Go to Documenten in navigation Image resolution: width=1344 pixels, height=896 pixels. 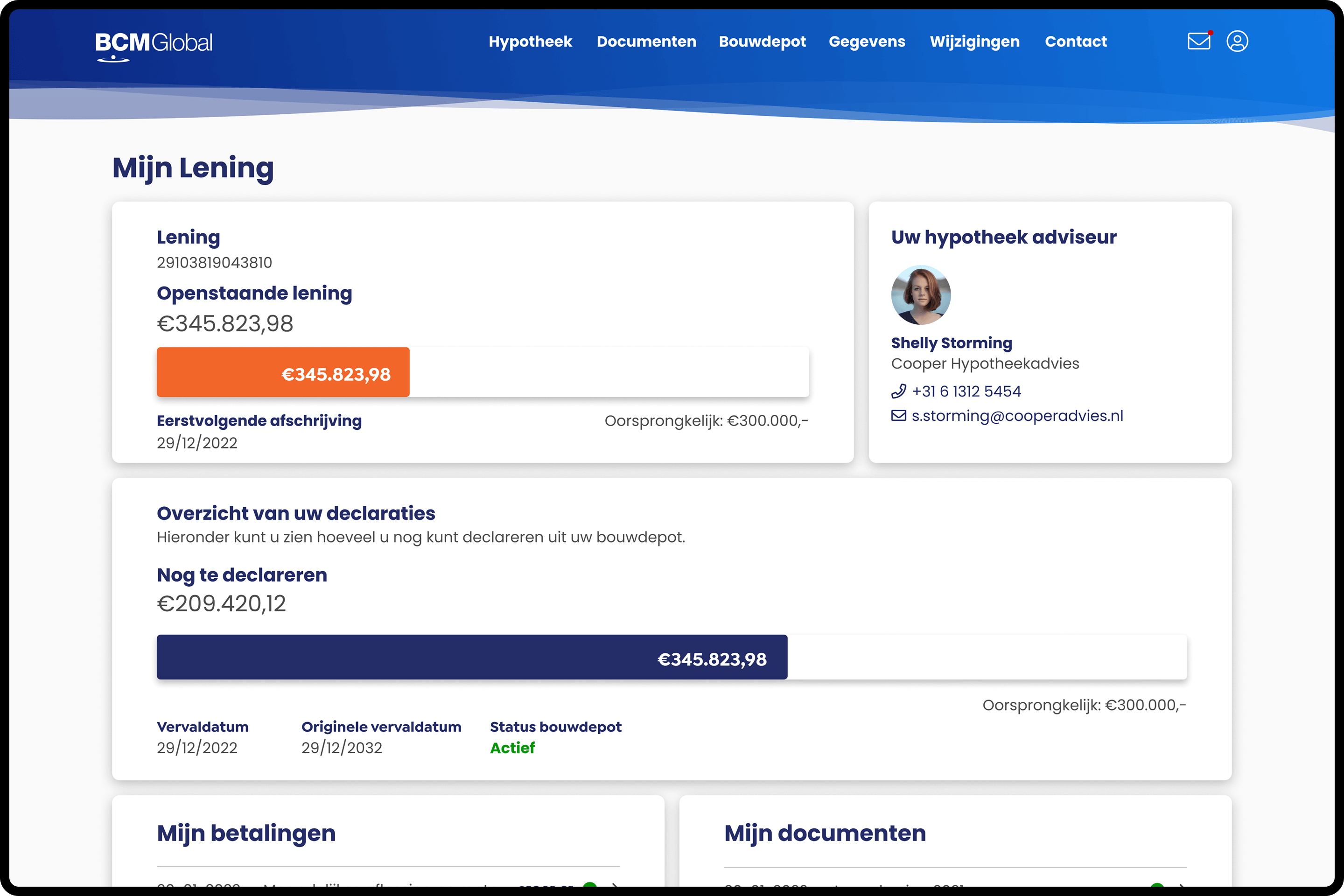646,42
